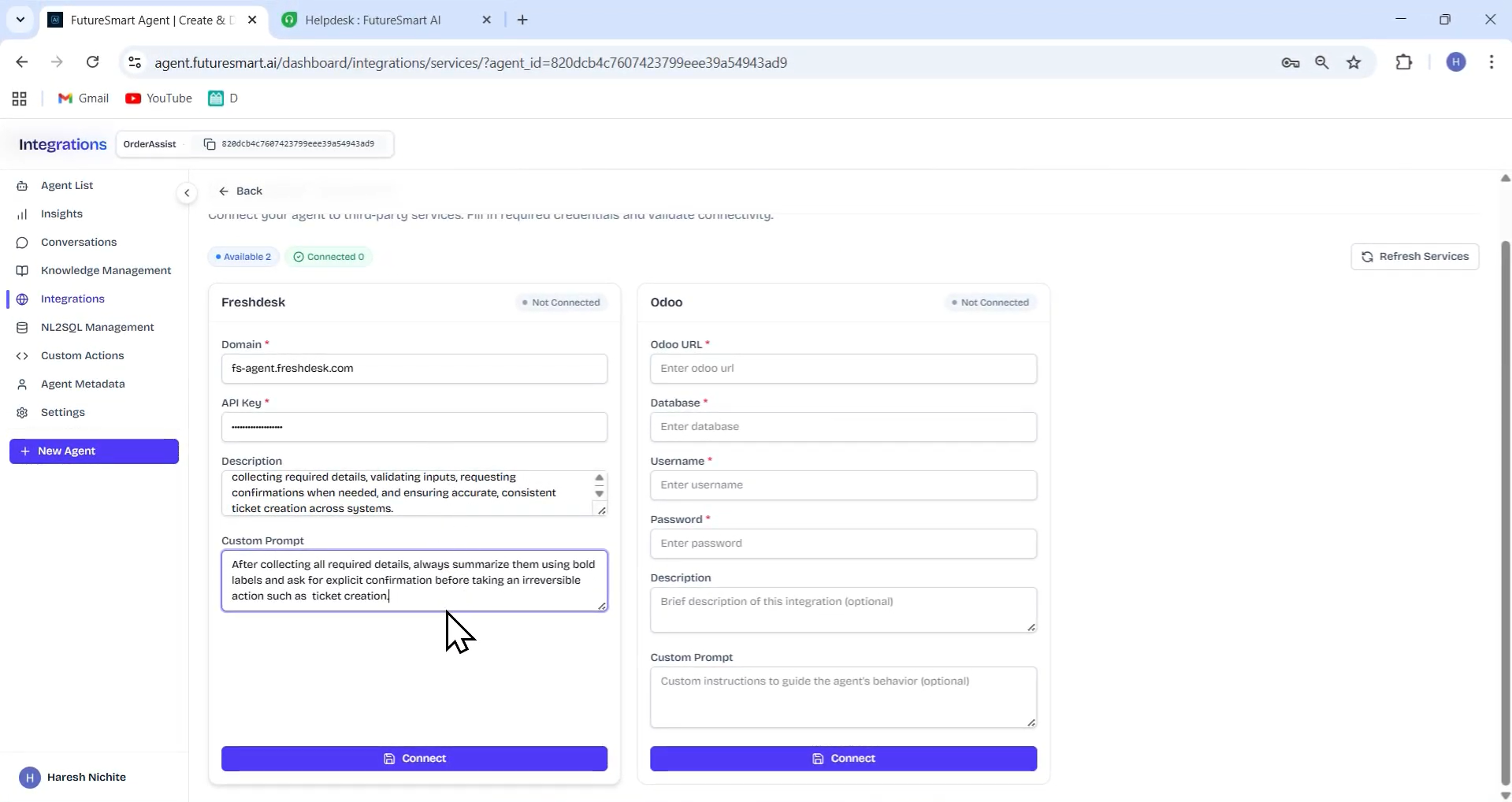This screenshot has height=802, width=1512.
Task: Select the Connected 0 filter chip
Action: coord(329,257)
